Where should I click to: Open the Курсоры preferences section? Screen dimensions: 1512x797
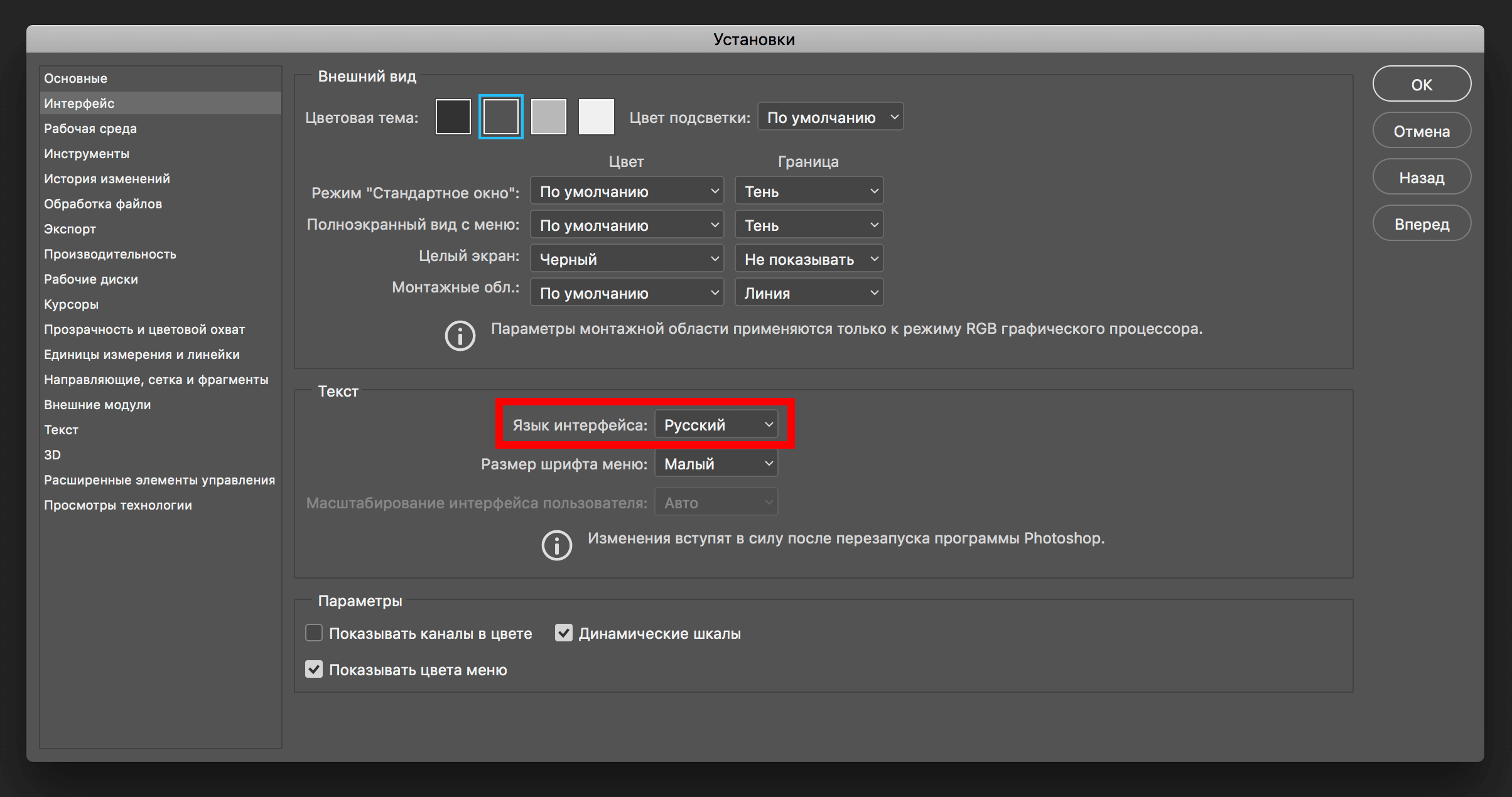pyautogui.click(x=71, y=304)
